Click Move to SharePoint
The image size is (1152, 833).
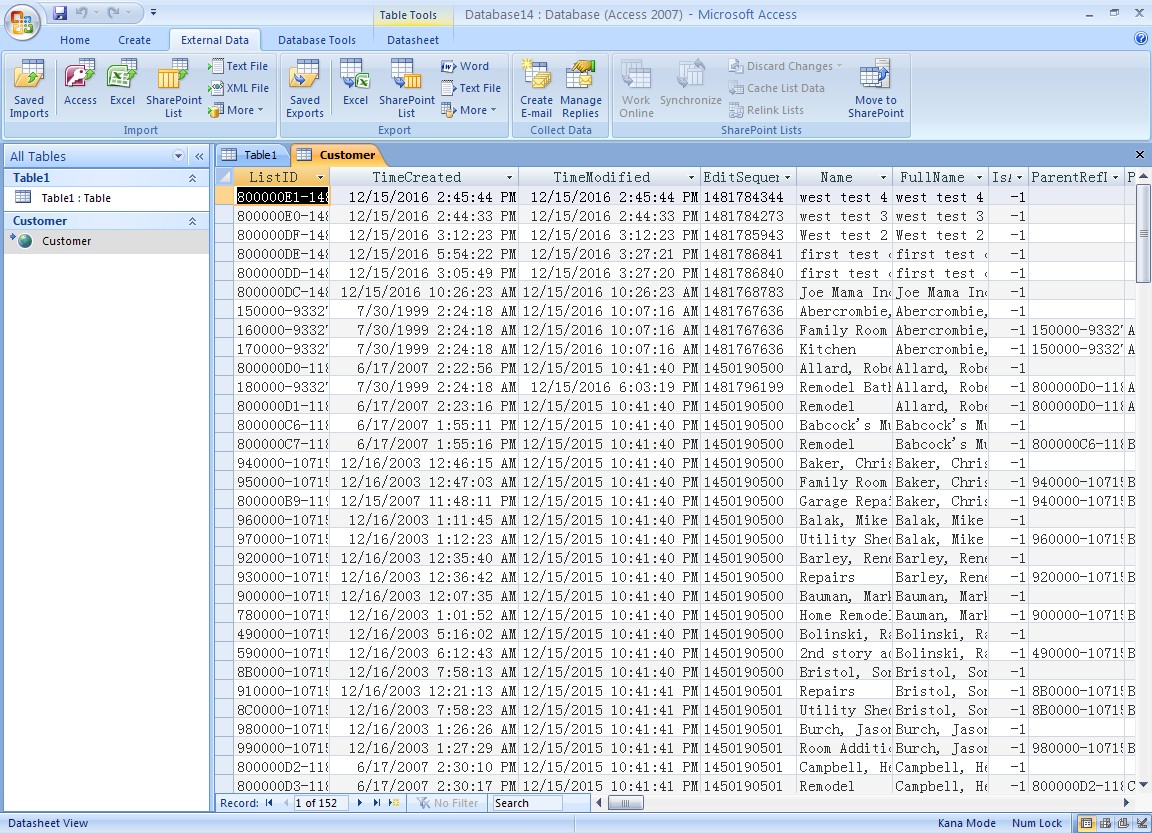pos(876,89)
